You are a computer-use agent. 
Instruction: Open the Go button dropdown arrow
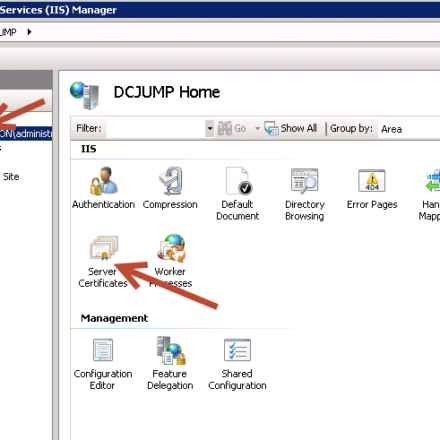(x=257, y=128)
